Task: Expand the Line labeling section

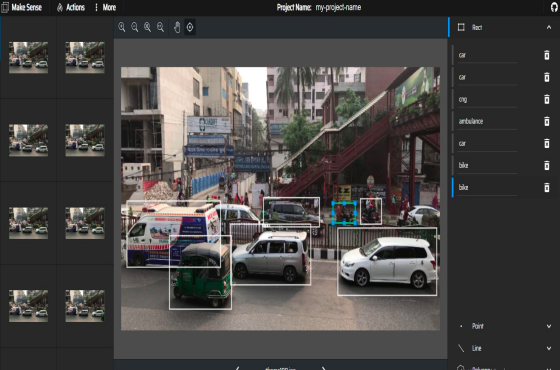Action: point(549,348)
